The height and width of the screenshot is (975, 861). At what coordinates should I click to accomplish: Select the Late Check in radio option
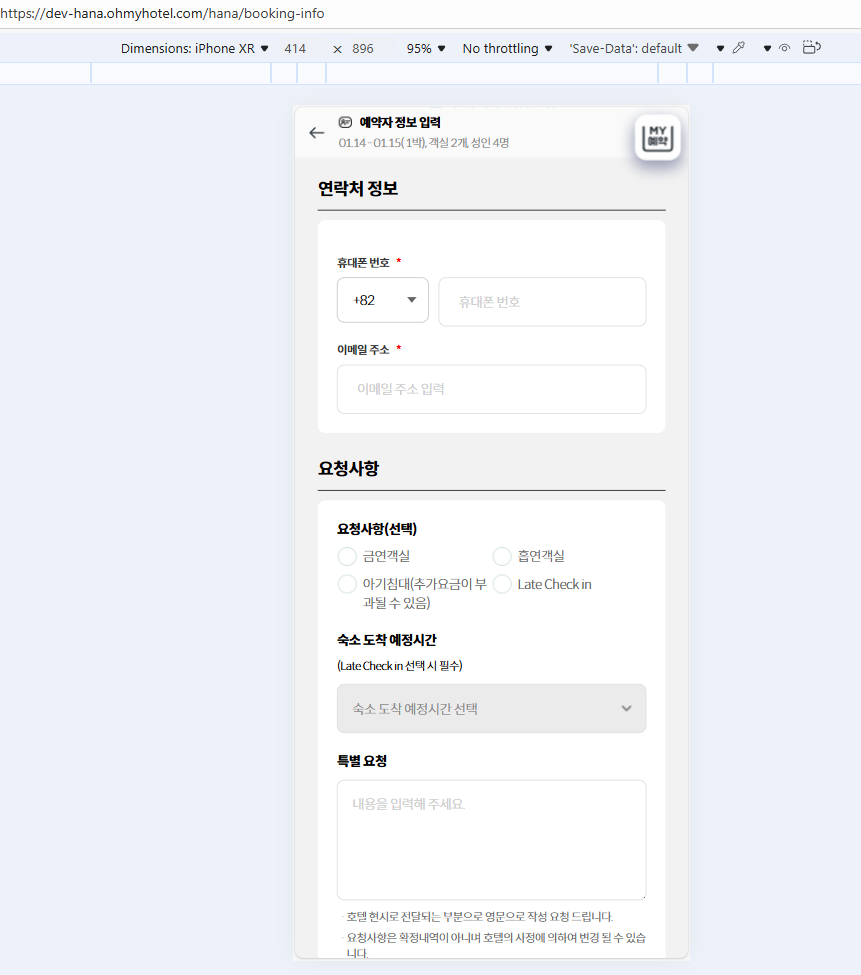click(x=502, y=585)
